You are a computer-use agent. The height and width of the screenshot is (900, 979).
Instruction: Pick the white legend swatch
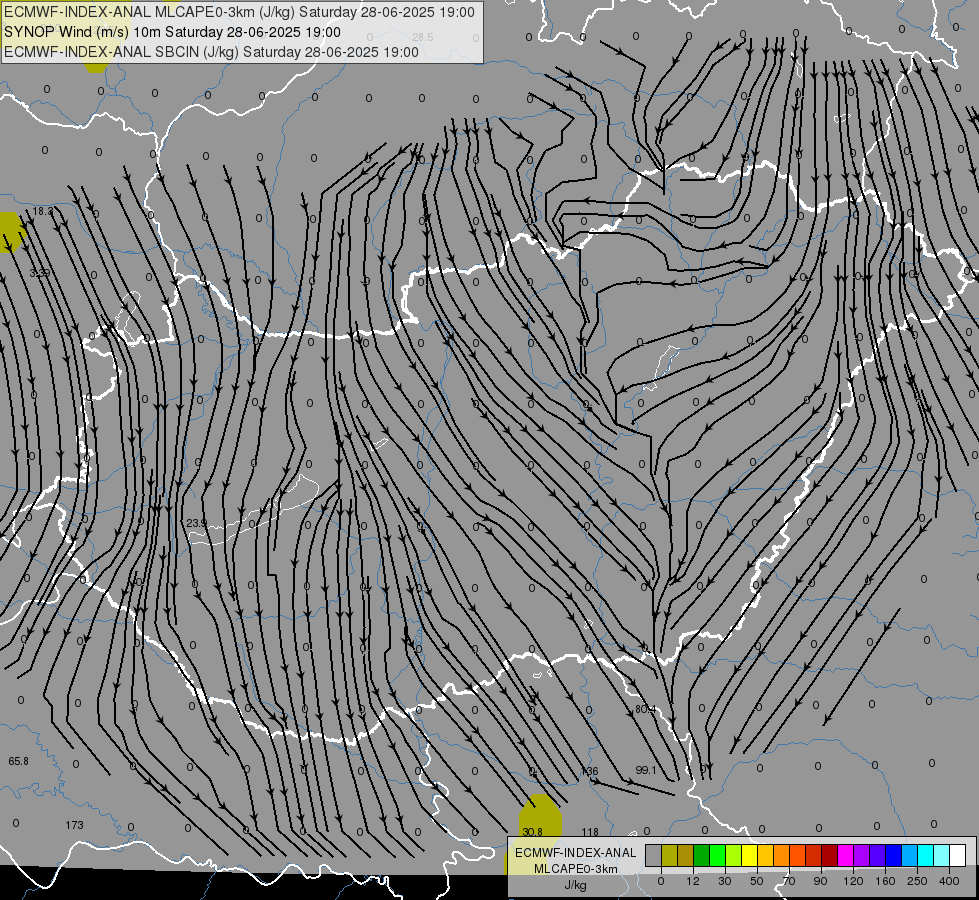(x=957, y=855)
